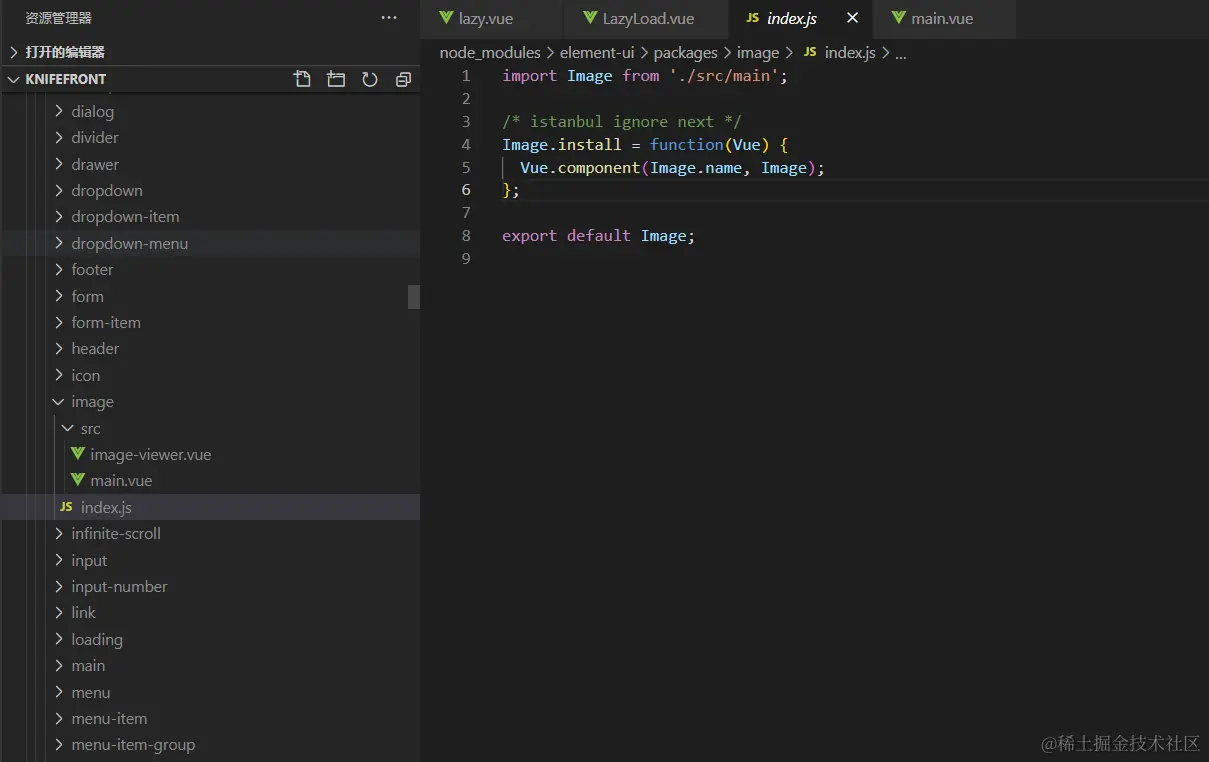
Task: Open main.vue in the file tree
Action: pos(210,480)
